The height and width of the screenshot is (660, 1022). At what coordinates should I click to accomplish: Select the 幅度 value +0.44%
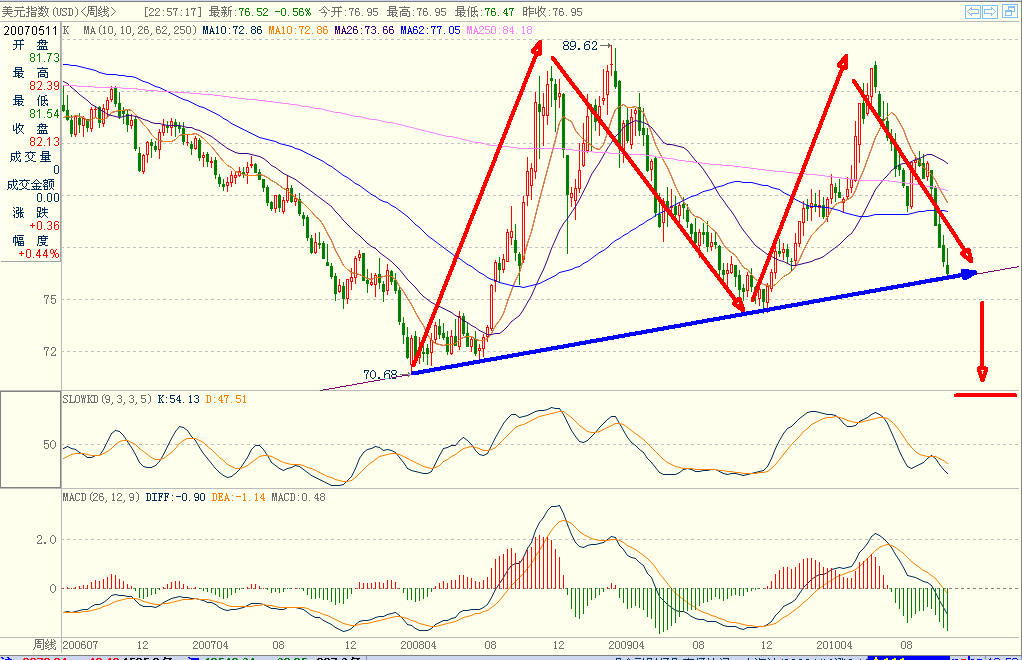tap(38, 254)
